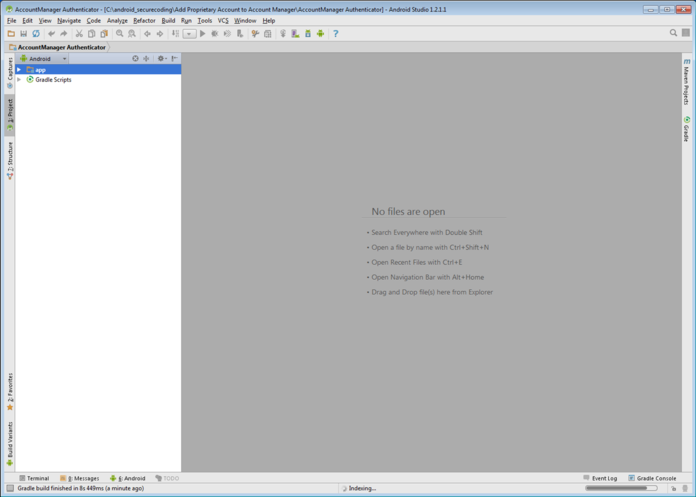Open the Project panel gear settings menu
The width and height of the screenshot is (696, 497).
click(x=162, y=59)
